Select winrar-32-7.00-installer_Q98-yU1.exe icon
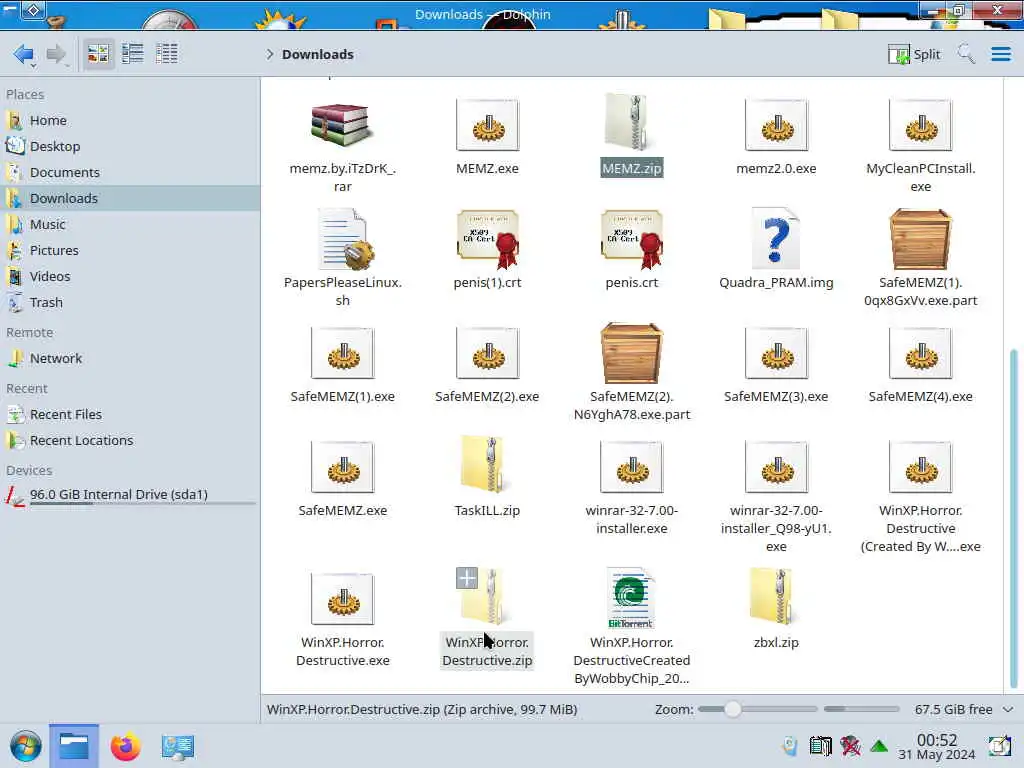The height and width of the screenshot is (768, 1024). (x=776, y=467)
